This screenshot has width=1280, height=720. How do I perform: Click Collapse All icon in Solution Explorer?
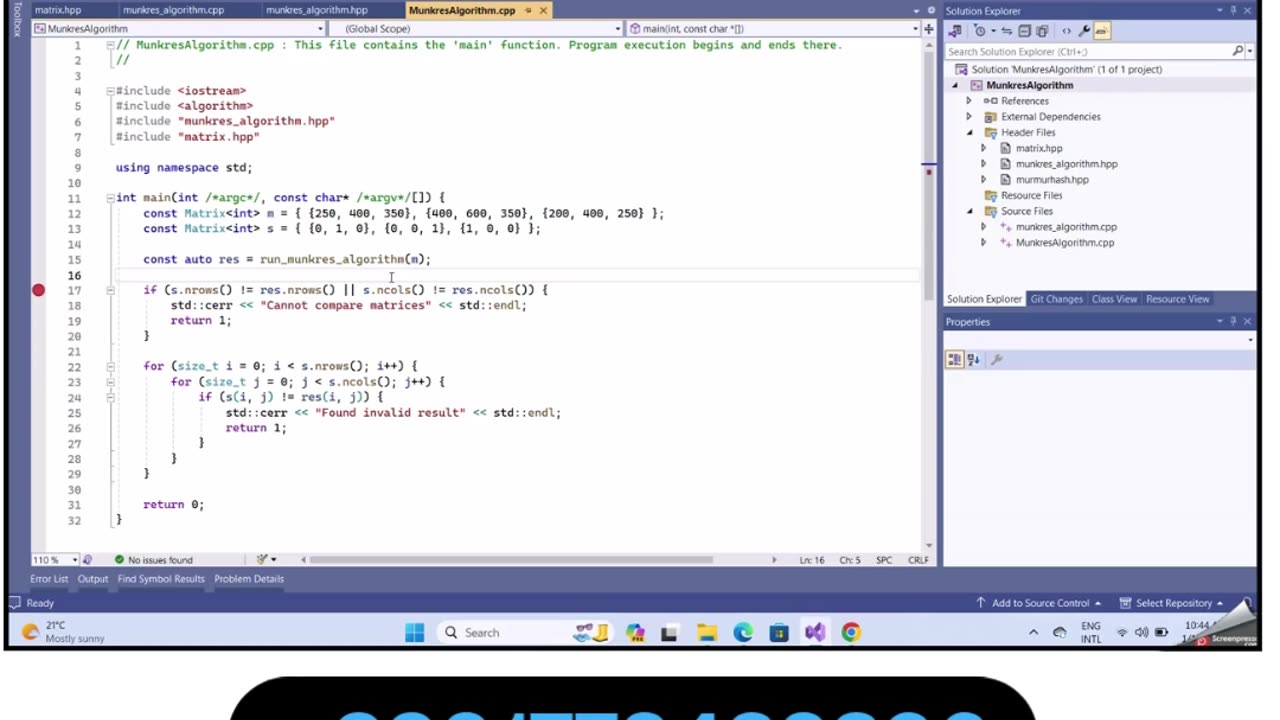[x=1025, y=31]
